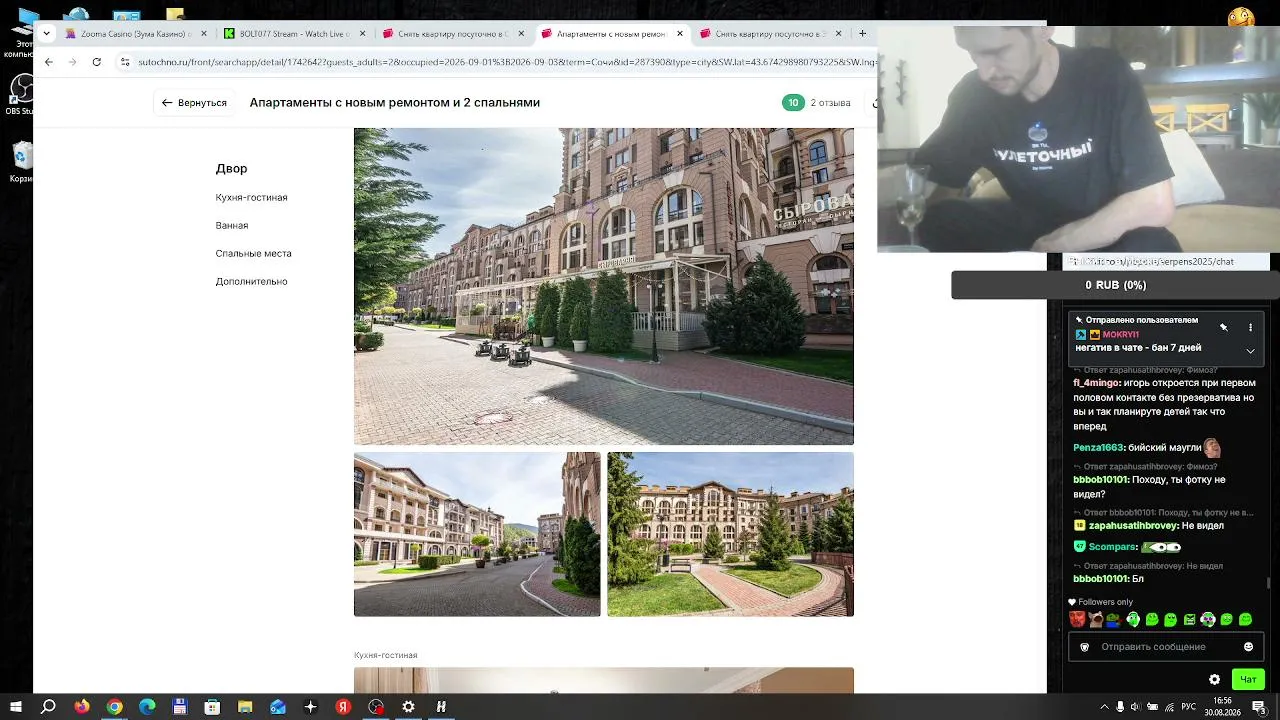The image size is (1280, 720).
Task: Open the large courtyard building photo
Action: (x=604, y=286)
